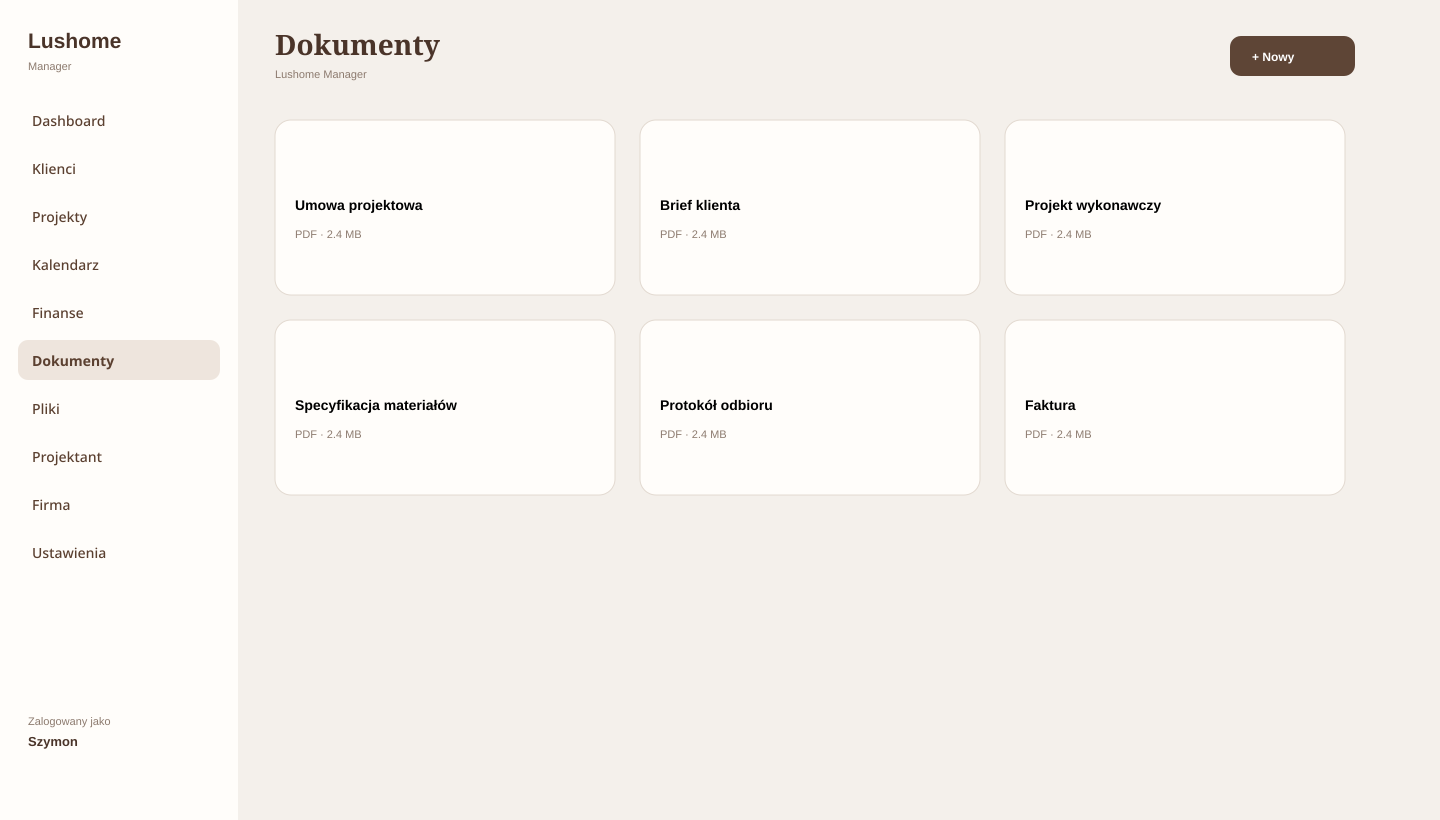Select the Faktura document title
Viewport: 1440px width, 820px height.
[1050, 405]
